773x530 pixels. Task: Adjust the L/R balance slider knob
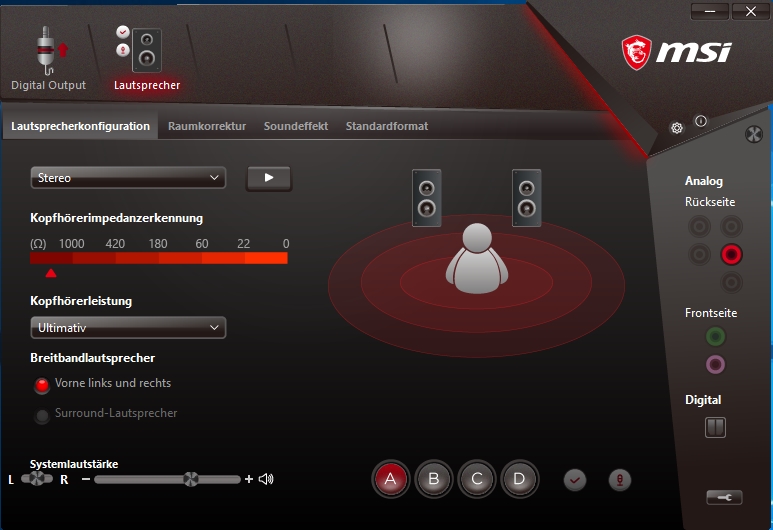pos(37,478)
